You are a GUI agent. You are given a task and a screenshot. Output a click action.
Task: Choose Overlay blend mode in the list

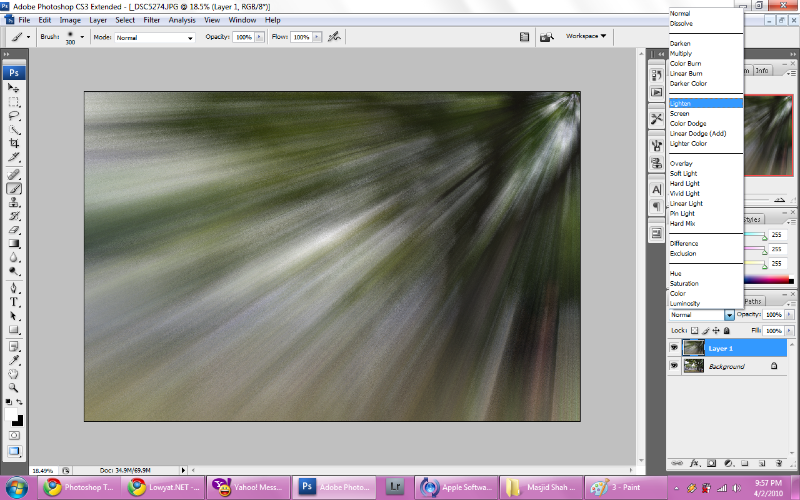click(x=682, y=164)
